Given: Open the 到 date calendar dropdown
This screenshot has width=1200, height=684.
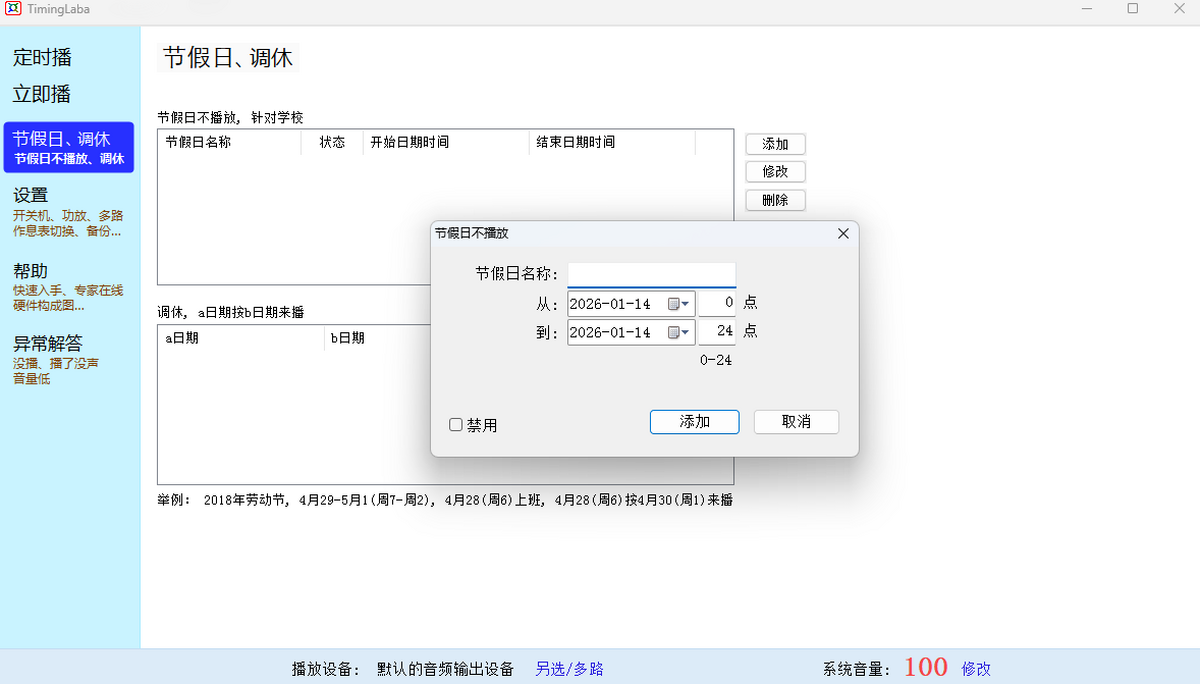Looking at the screenshot, I should [x=680, y=332].
